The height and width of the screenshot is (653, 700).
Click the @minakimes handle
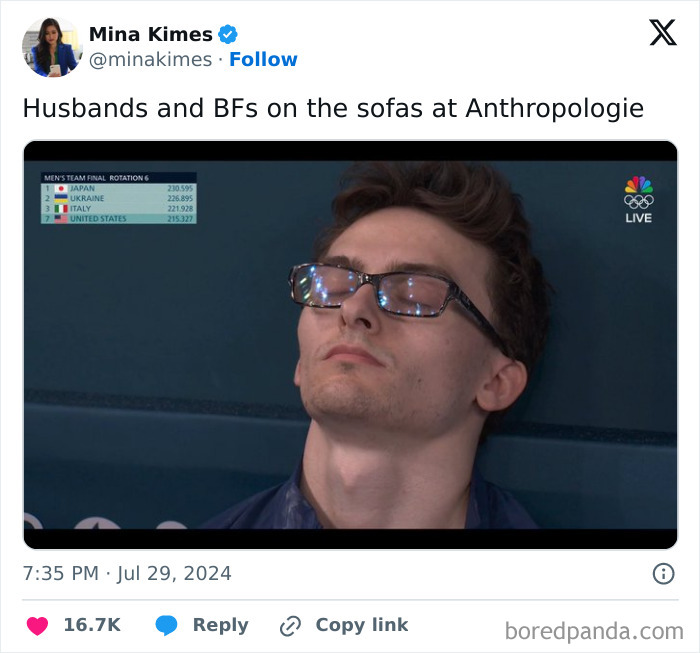(x=150, y=60)
